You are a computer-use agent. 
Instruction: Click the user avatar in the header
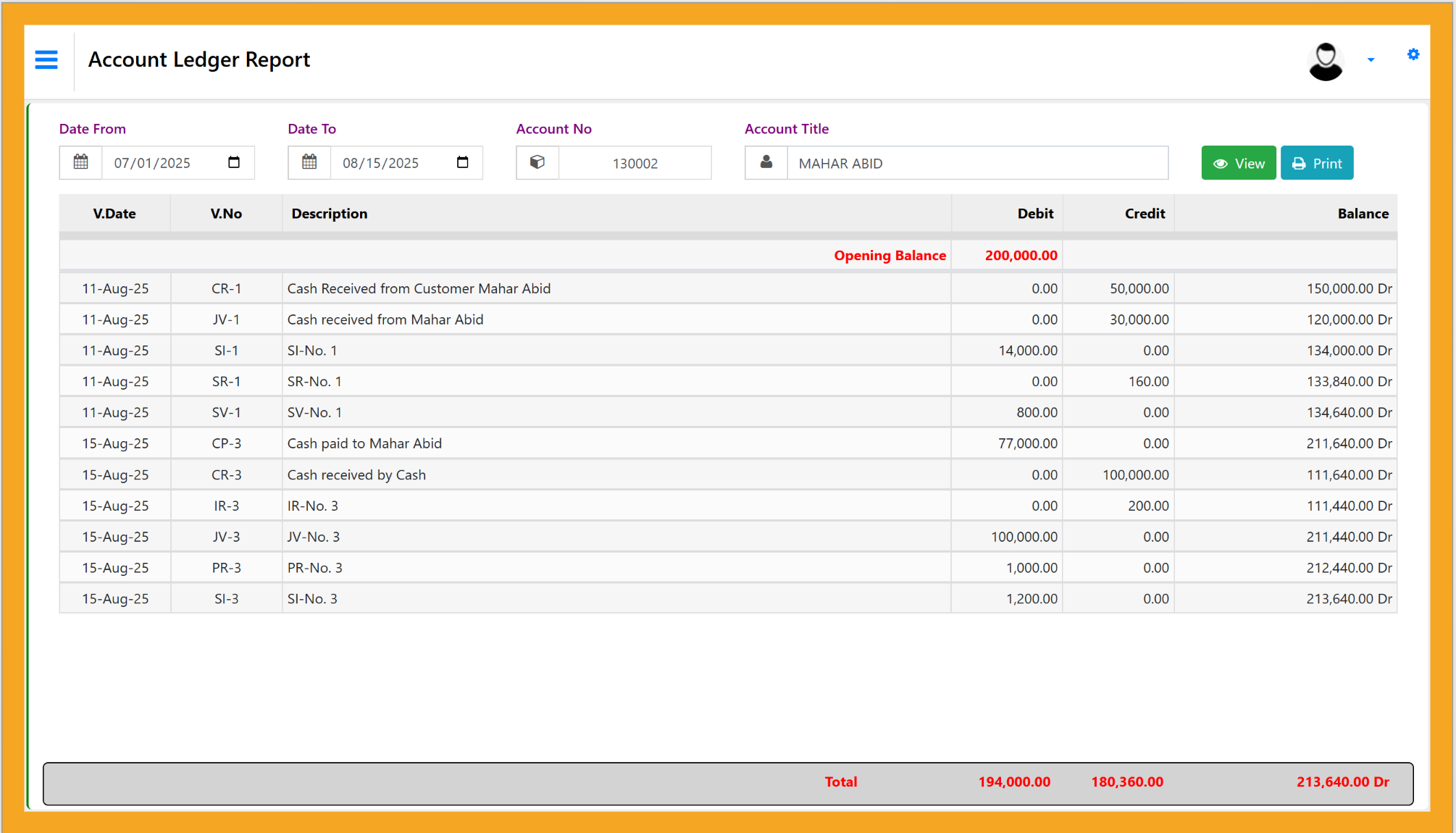(x=1326, y=60)
